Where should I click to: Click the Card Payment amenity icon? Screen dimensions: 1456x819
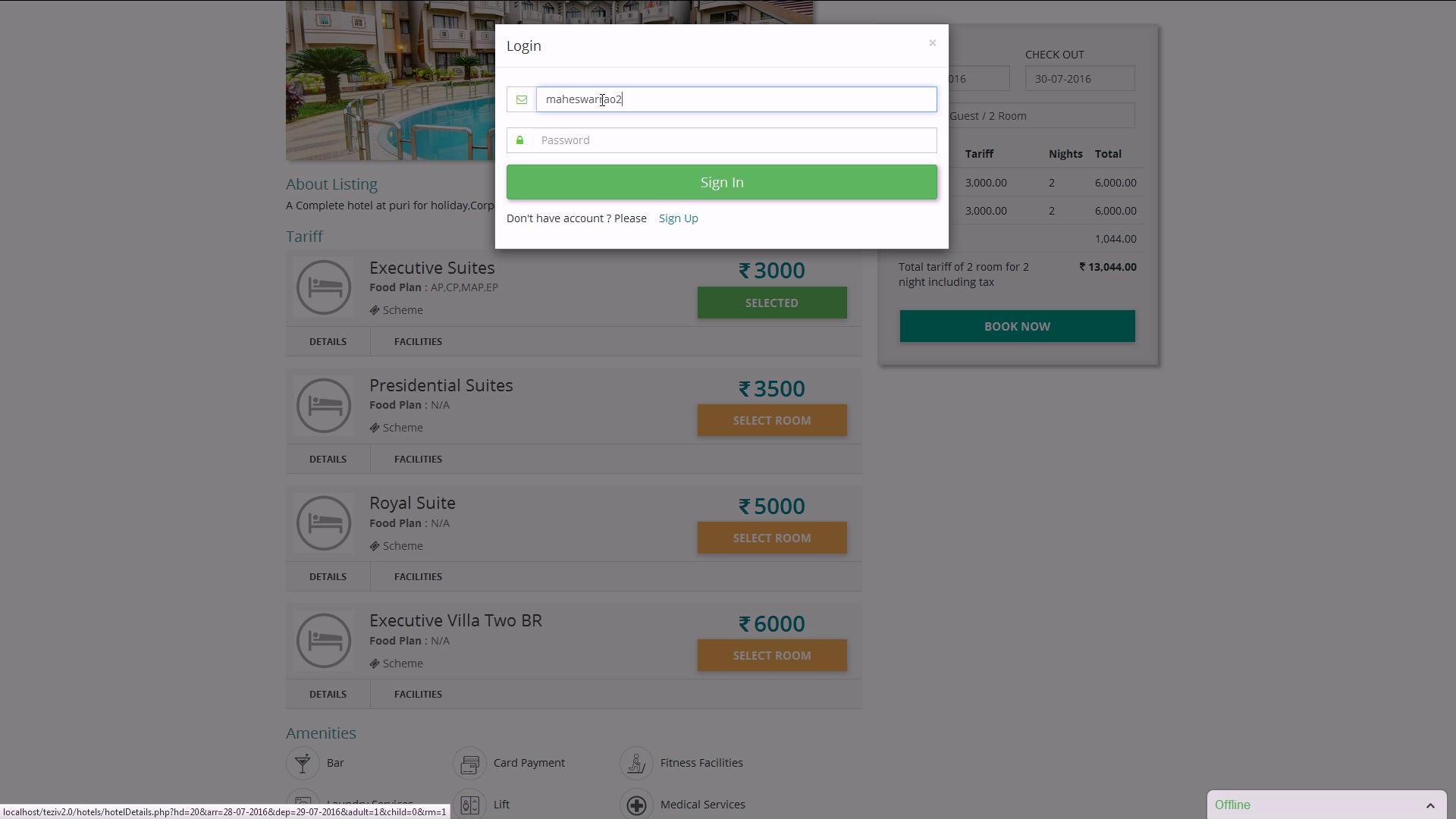pos(469,763)
